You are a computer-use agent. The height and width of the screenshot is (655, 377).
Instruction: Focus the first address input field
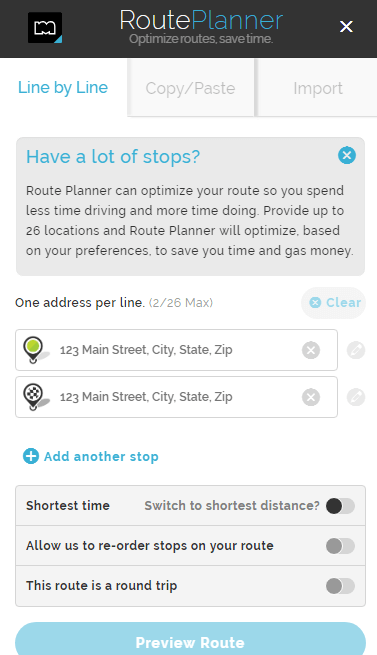pyautogui.click(x=176, y=350)
